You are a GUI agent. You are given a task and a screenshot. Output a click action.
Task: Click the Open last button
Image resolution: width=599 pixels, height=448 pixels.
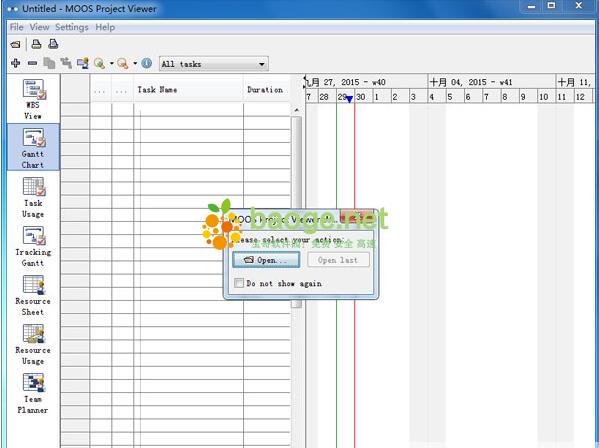point(338,260)
